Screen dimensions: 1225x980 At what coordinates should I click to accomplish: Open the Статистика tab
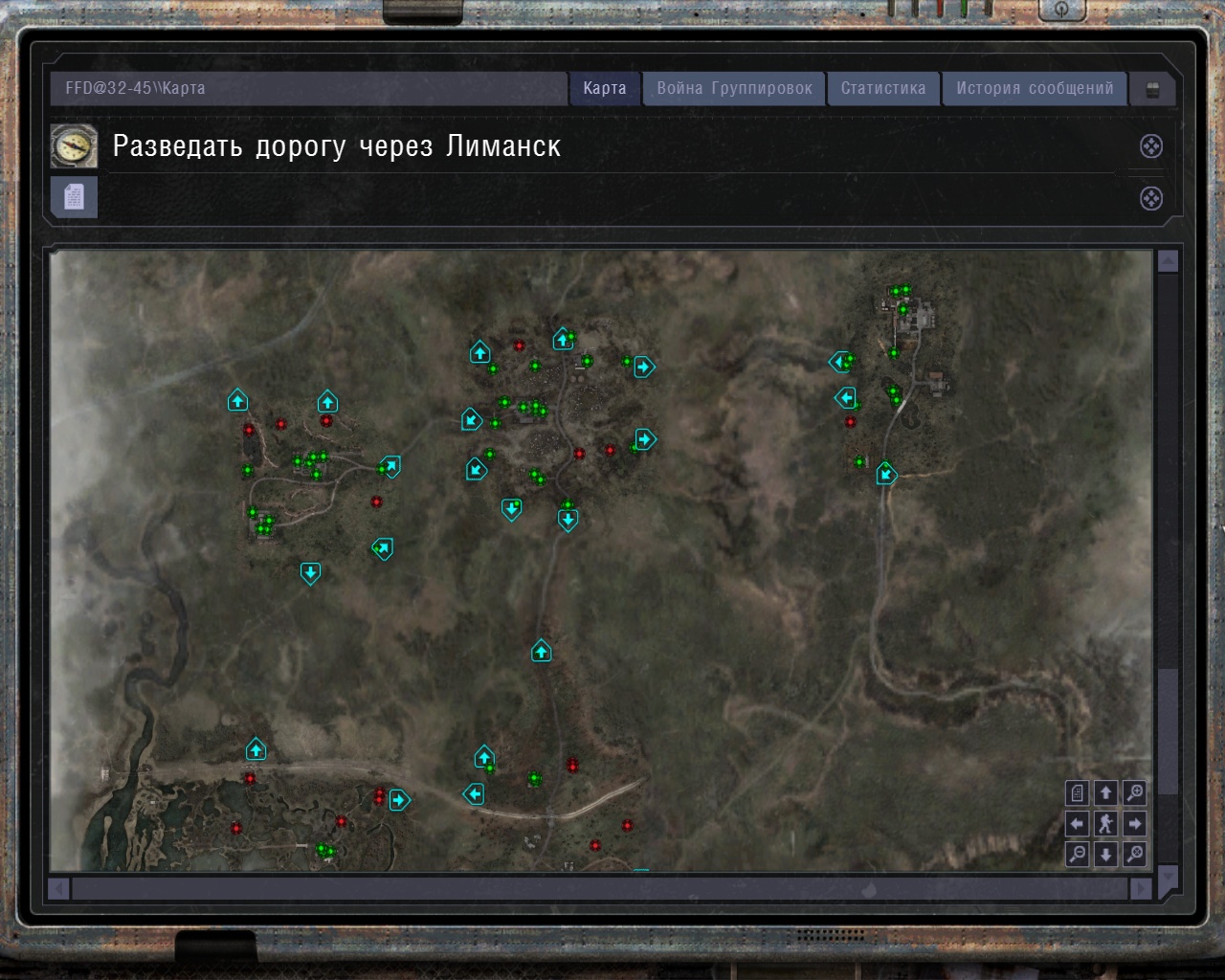[883, 88]
